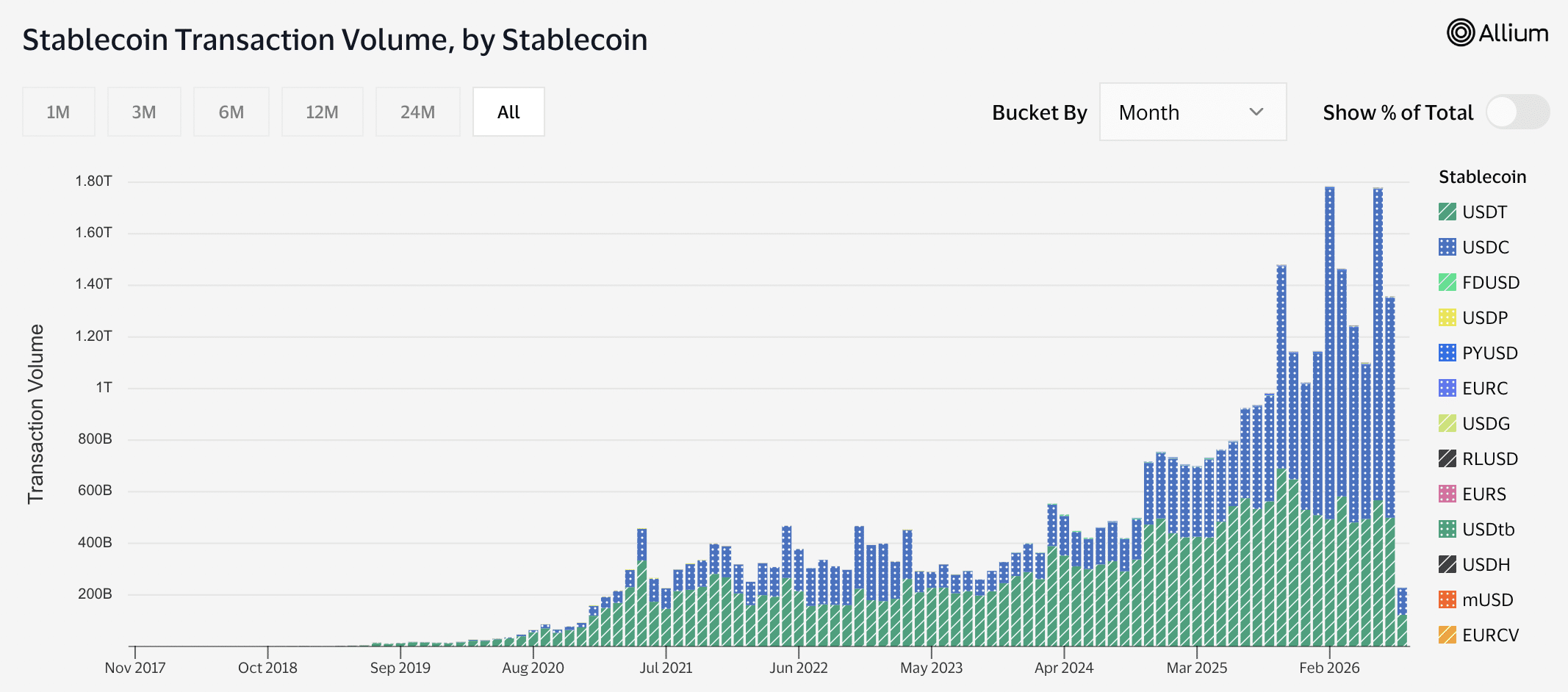This screenshot has height=692, width=1568.
Task: Toggle the Show % of Total switch
Action: click(x=1518, y=112)
